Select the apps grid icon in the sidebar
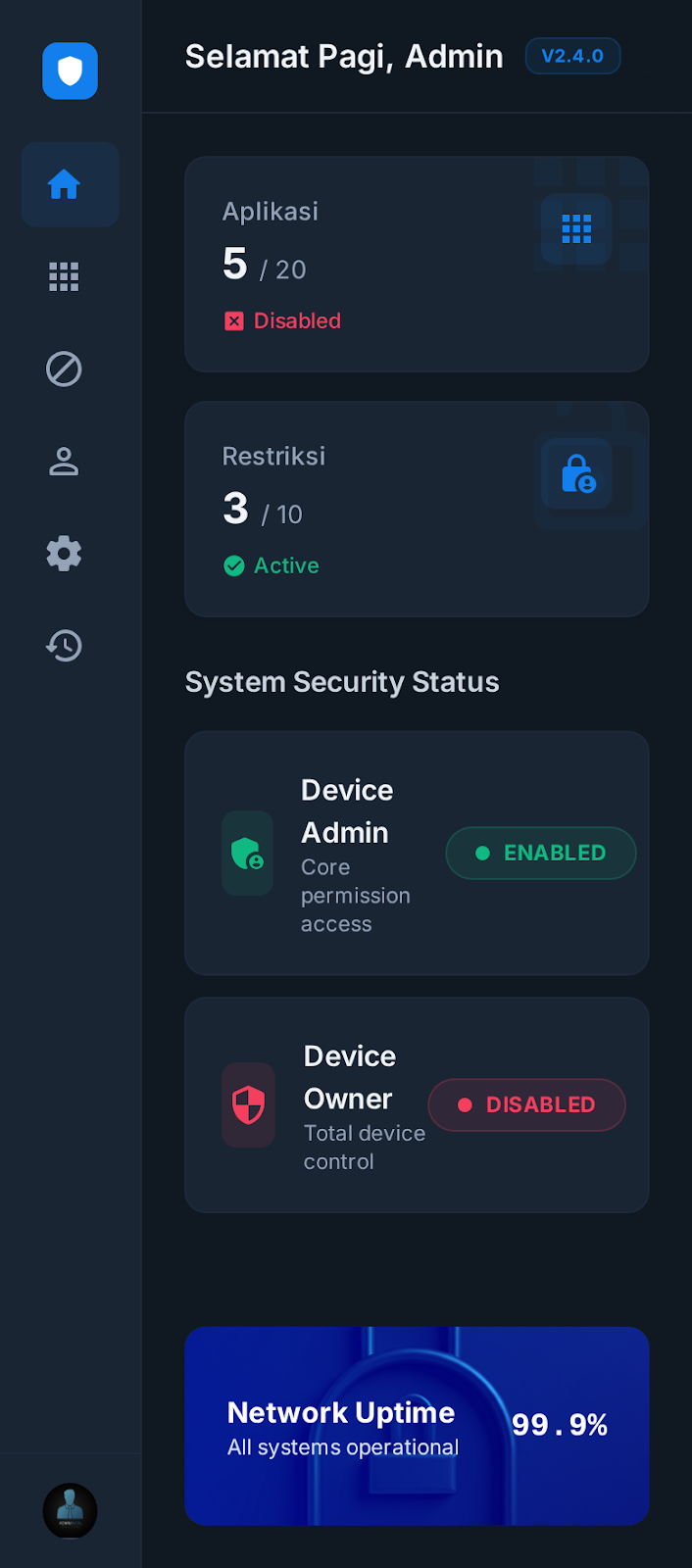 [x=64, y=276]
